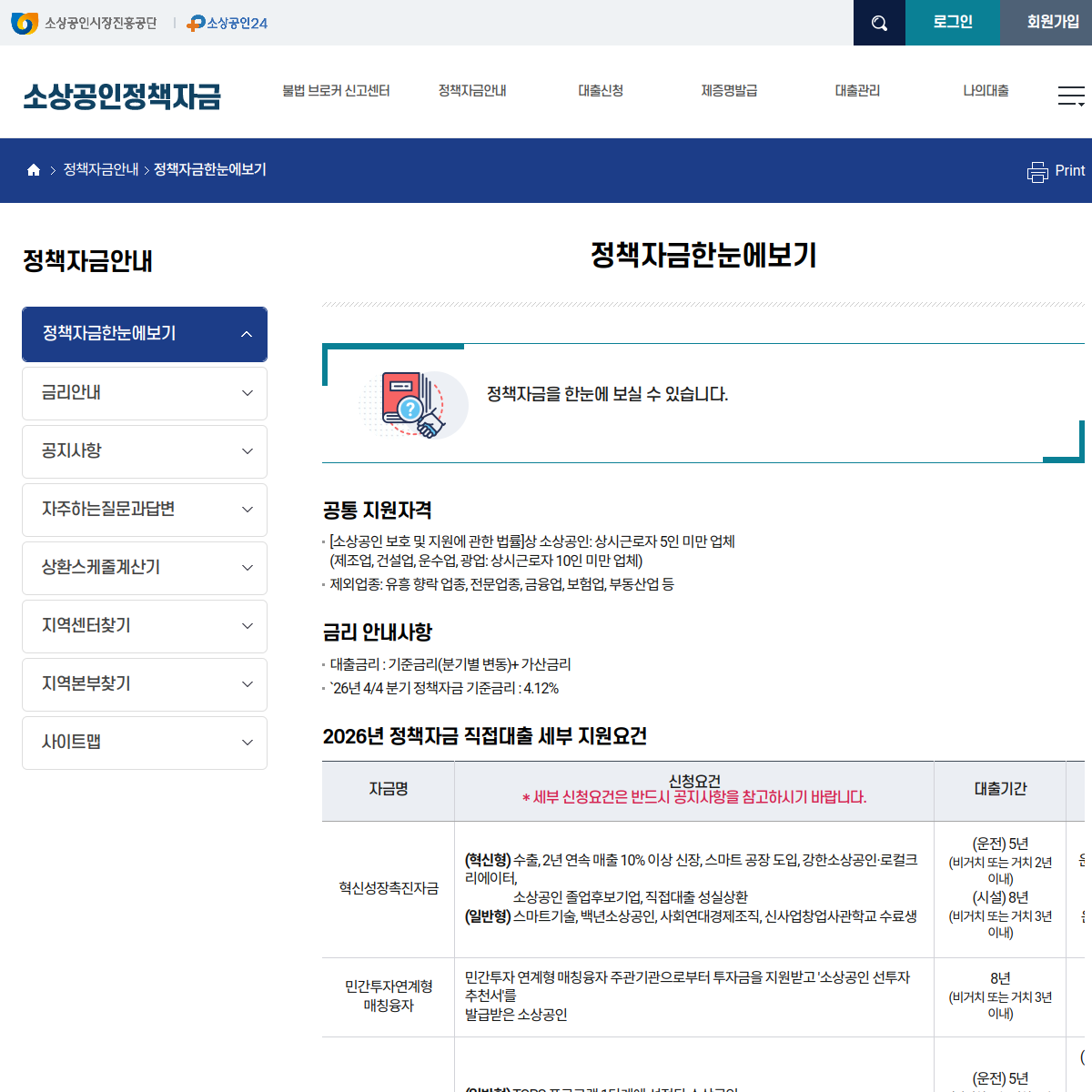This screenshot has width=1092, height=1092.
Task: Open the search magnifier icon
Action: click(879, 23)
